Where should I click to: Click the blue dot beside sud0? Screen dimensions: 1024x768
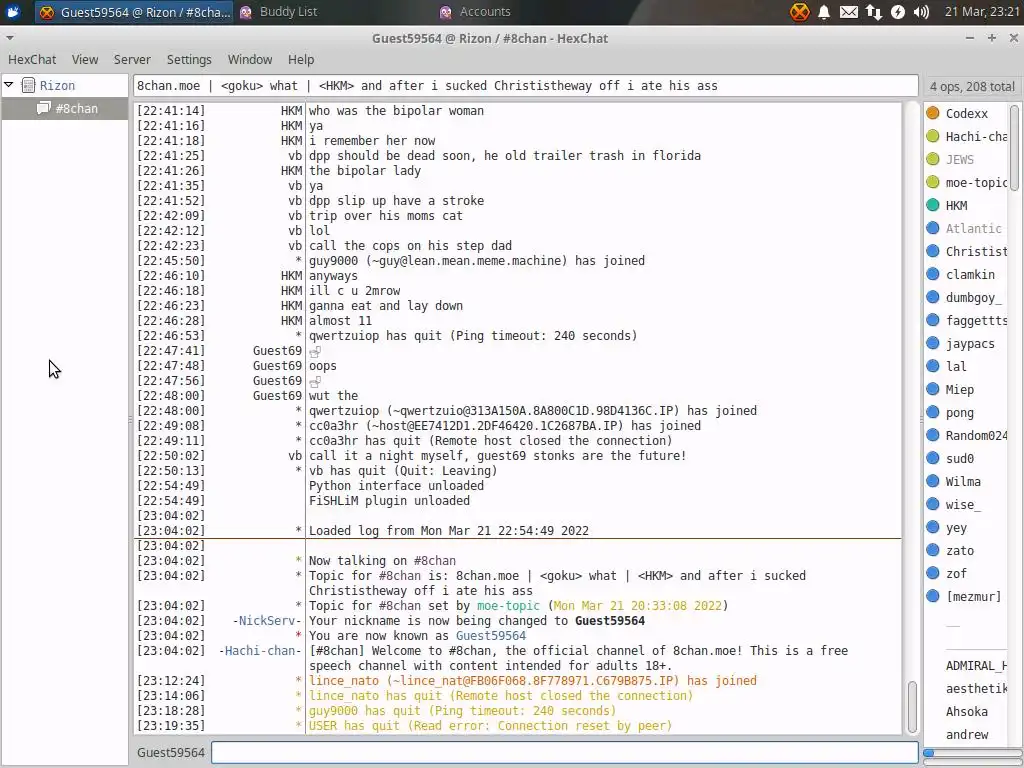tap(933, 458)
